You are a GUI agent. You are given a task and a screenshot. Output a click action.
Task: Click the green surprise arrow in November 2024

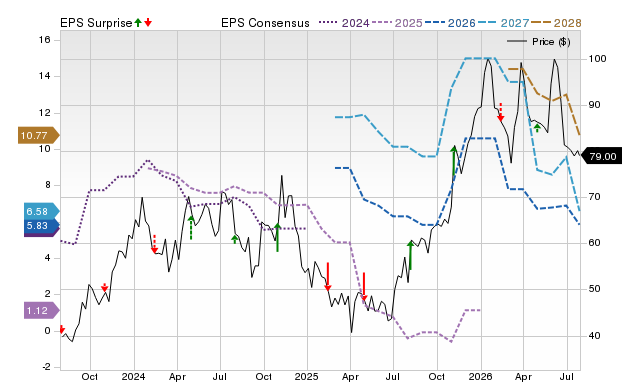[x=278, y=237]
